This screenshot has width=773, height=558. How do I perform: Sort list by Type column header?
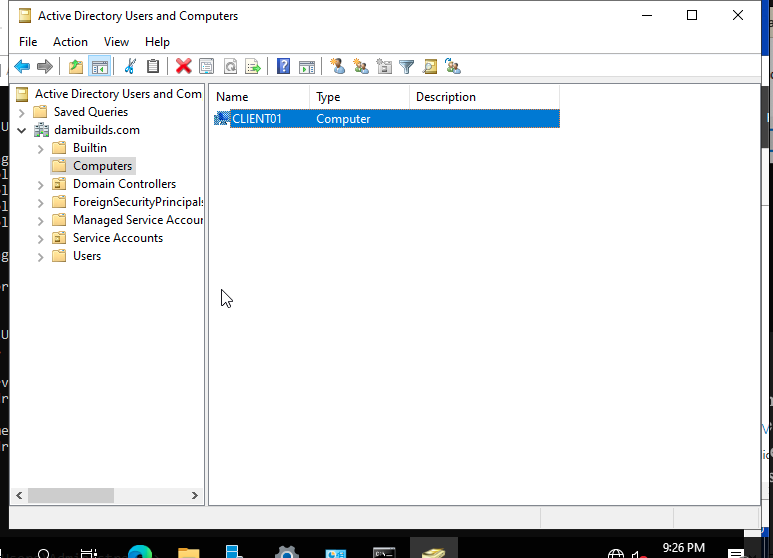359,97
